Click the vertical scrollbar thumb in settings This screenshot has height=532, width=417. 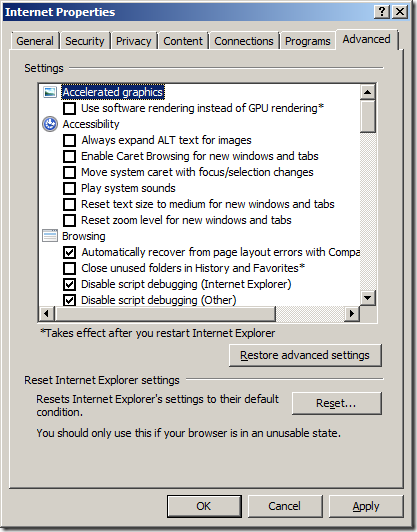click(368, 116)
